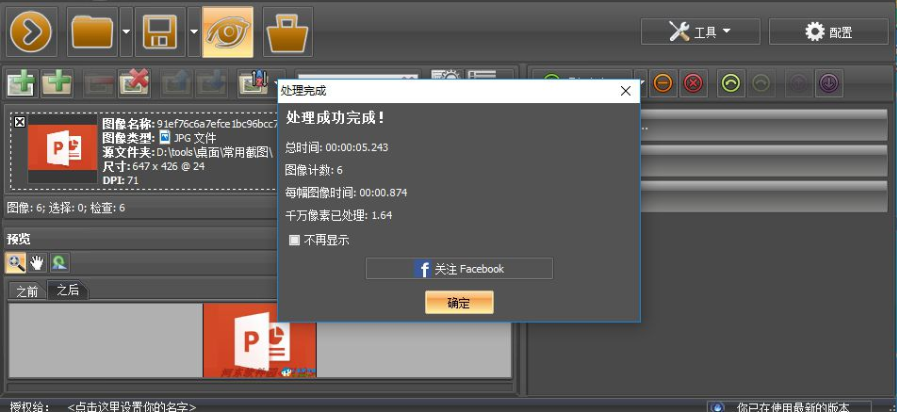Click the 确定 button
The width and height of the screenshot is (897, 413).
pyautogui.click(x=459, y=303)
